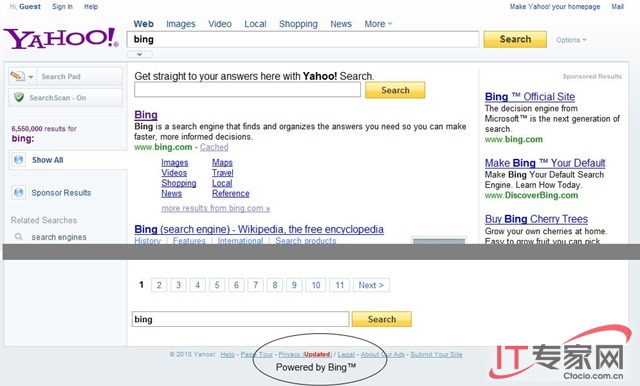640x386 pixels.
Task: Click more results from bing.com link
Action: 216,208
